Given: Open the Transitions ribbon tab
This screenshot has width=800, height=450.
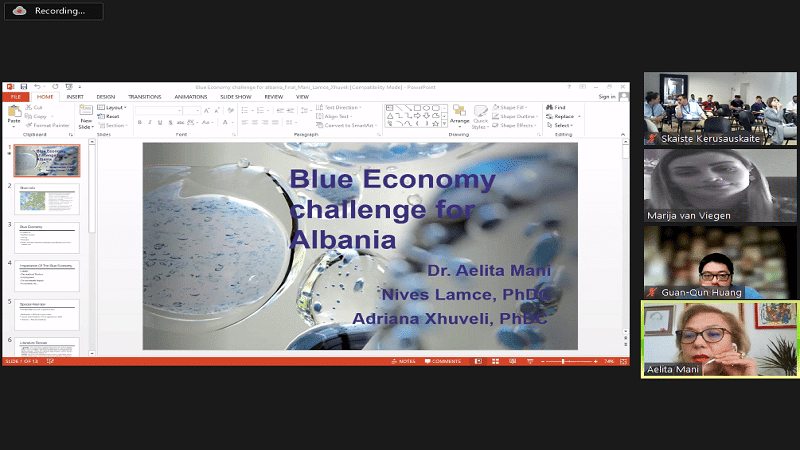Looking at the screenshot, I should pyautogui.click(x=144, y=97).
